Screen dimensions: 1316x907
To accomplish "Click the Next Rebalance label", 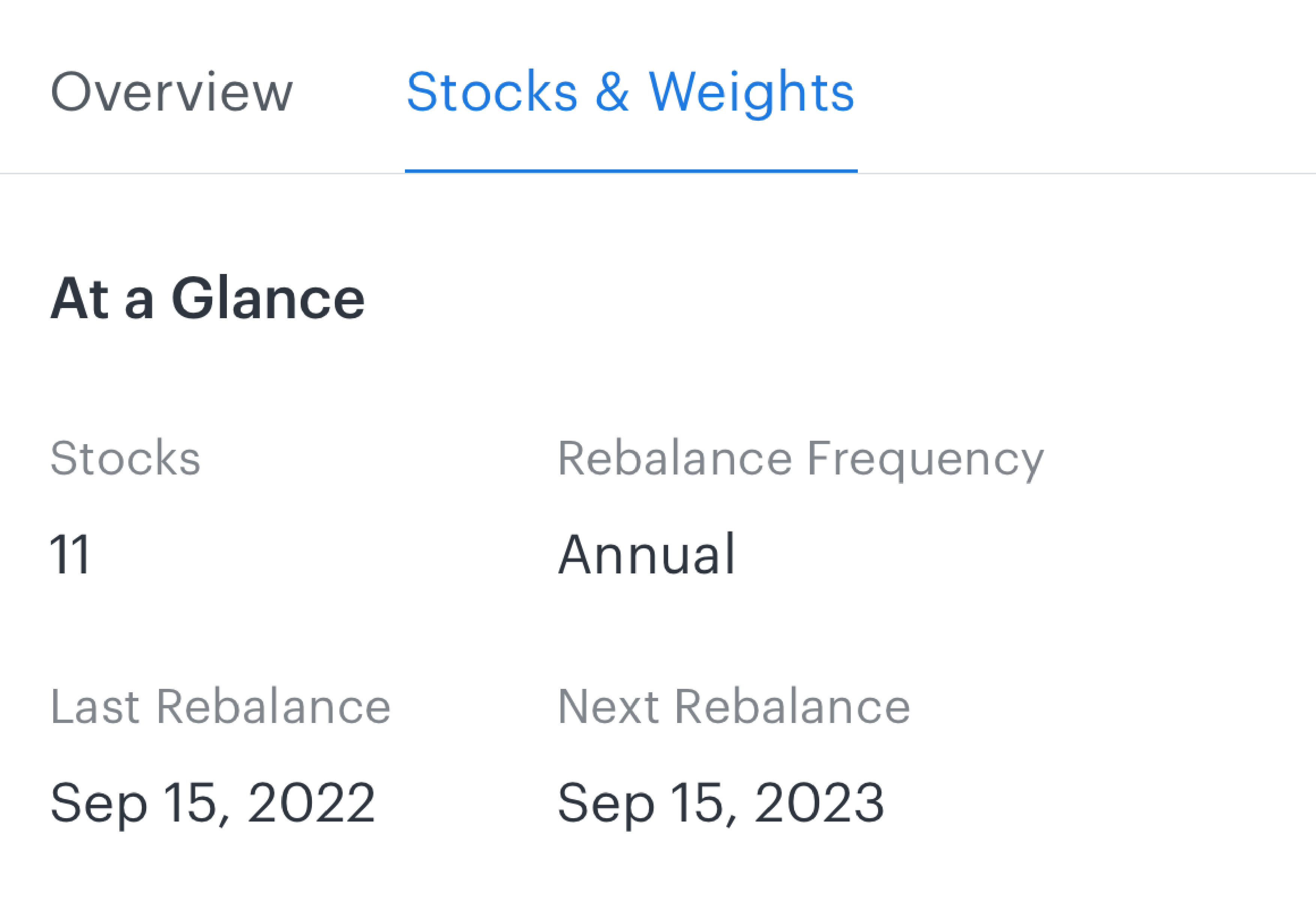I will pos(734,706).
